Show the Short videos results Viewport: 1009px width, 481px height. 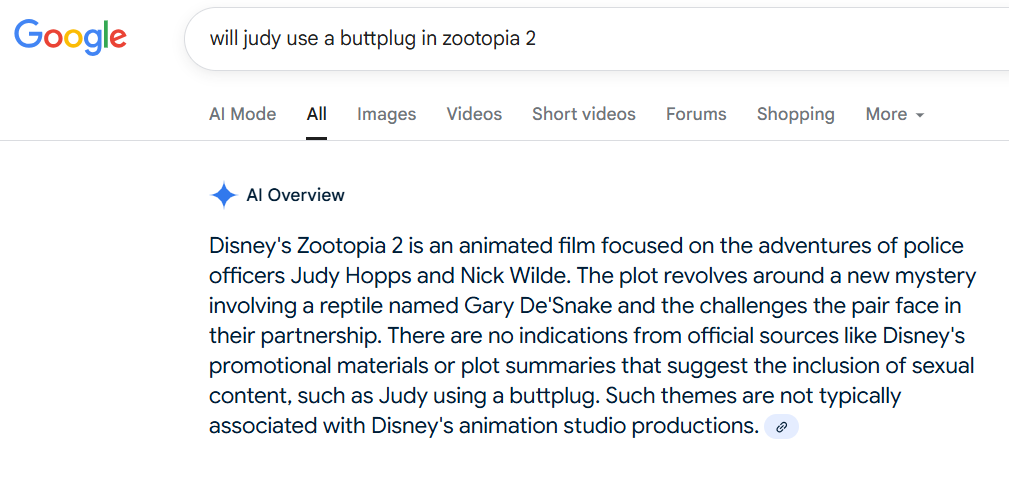[x=584, y=114]
